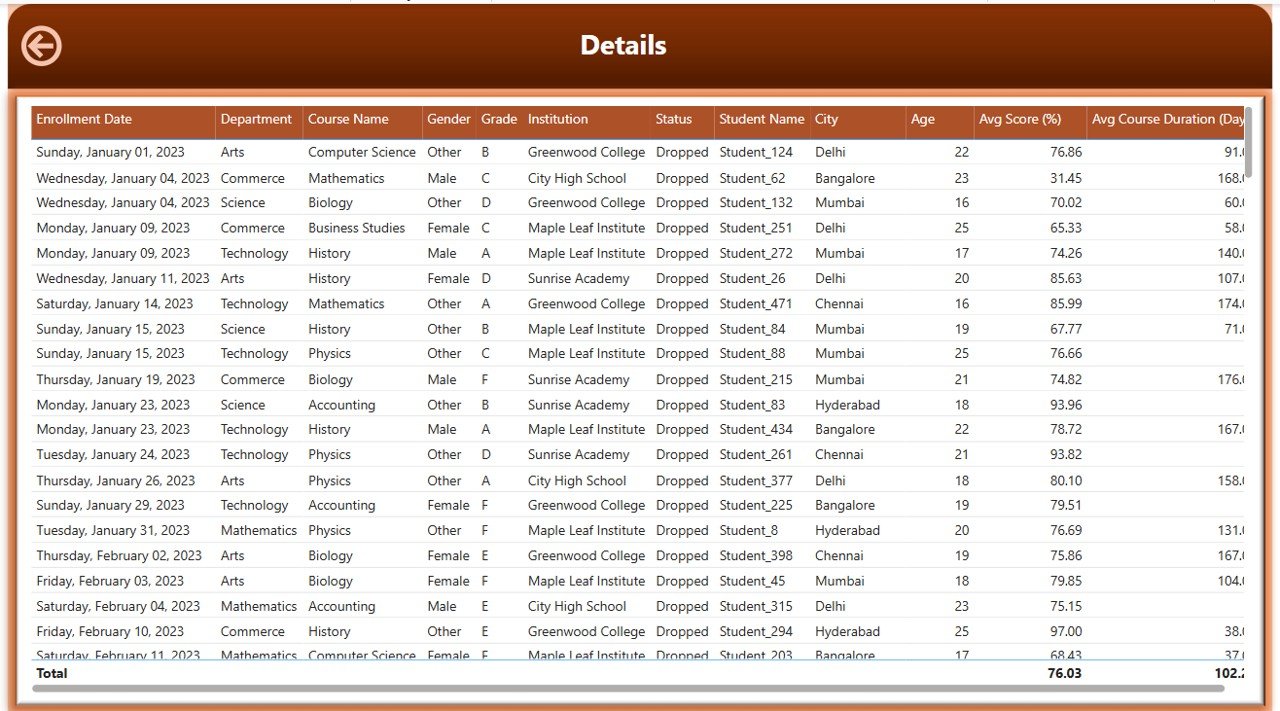Select the Student_261 cell
The height and width of the screenshot is (711, 1280).
point(756,454)
